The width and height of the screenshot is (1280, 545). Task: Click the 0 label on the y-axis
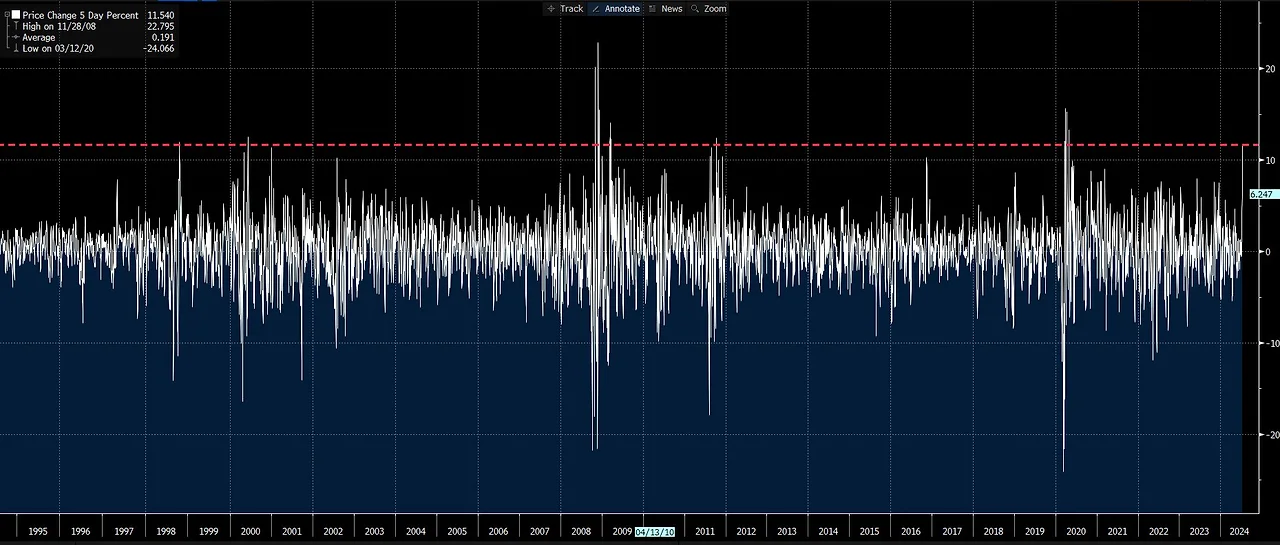coord(1268,252)
